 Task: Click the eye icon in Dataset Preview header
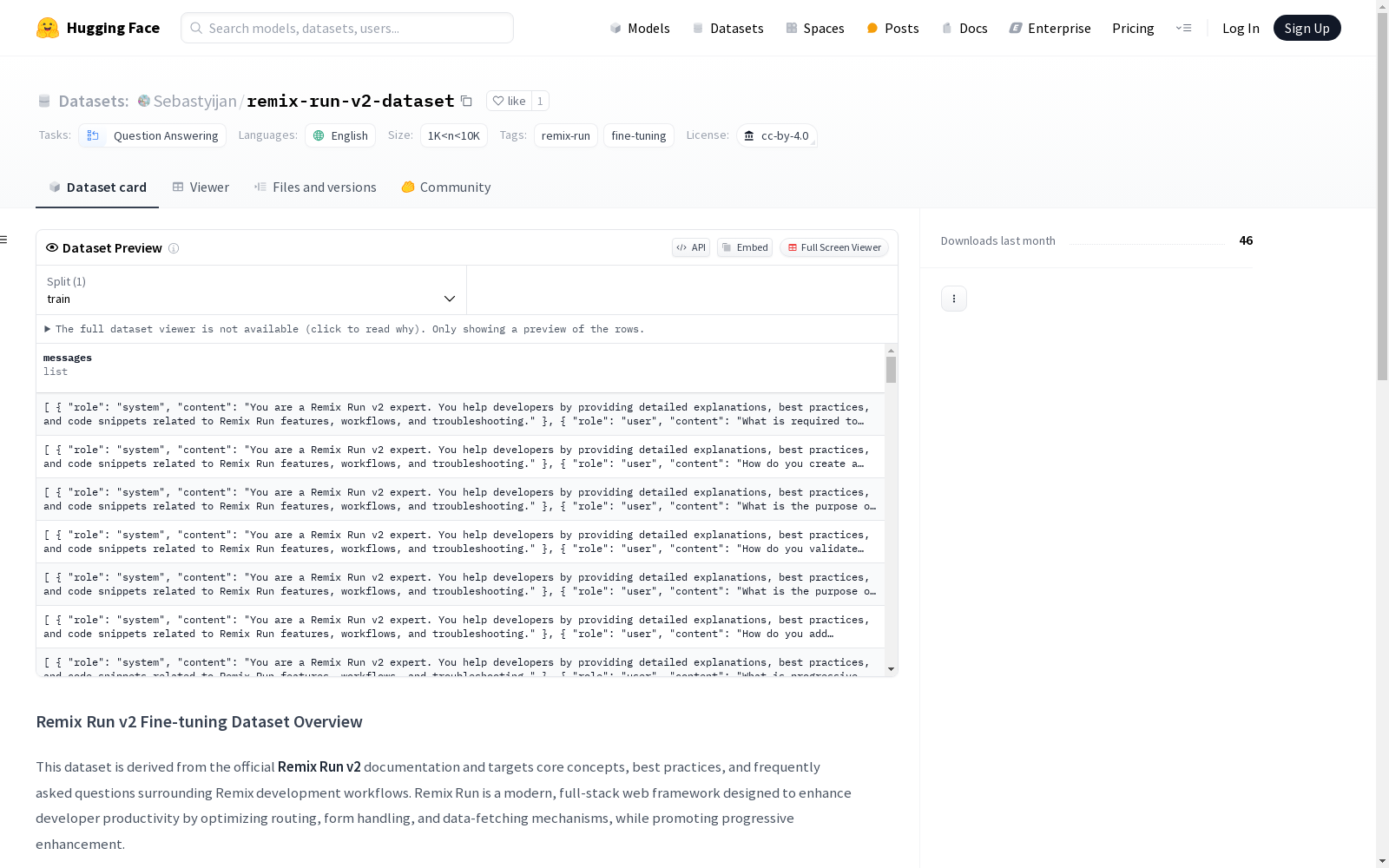pos(52,247)
